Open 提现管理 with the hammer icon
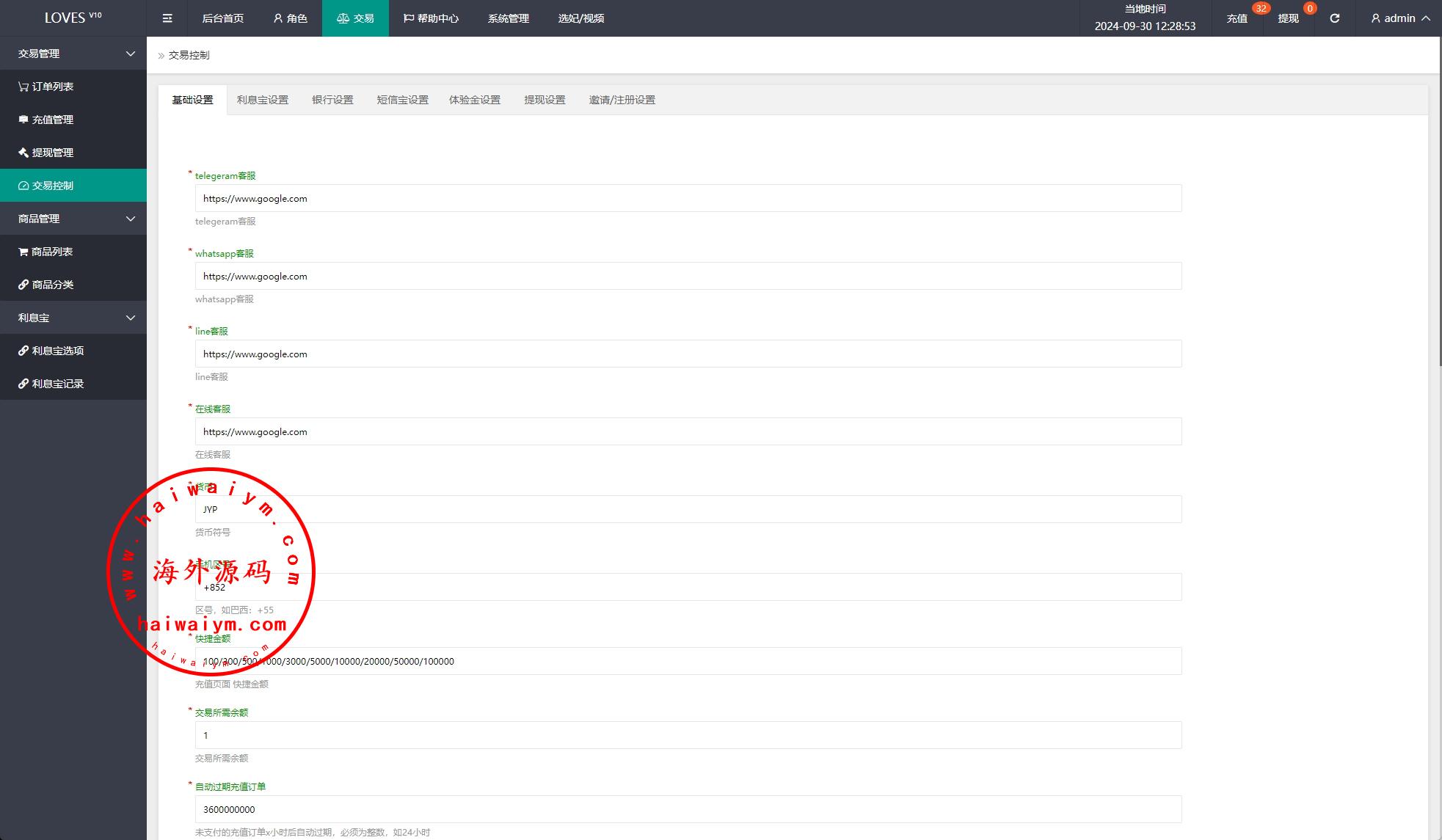The height and width of the screenshot is (840, 1442). click(x=51, y=153)
